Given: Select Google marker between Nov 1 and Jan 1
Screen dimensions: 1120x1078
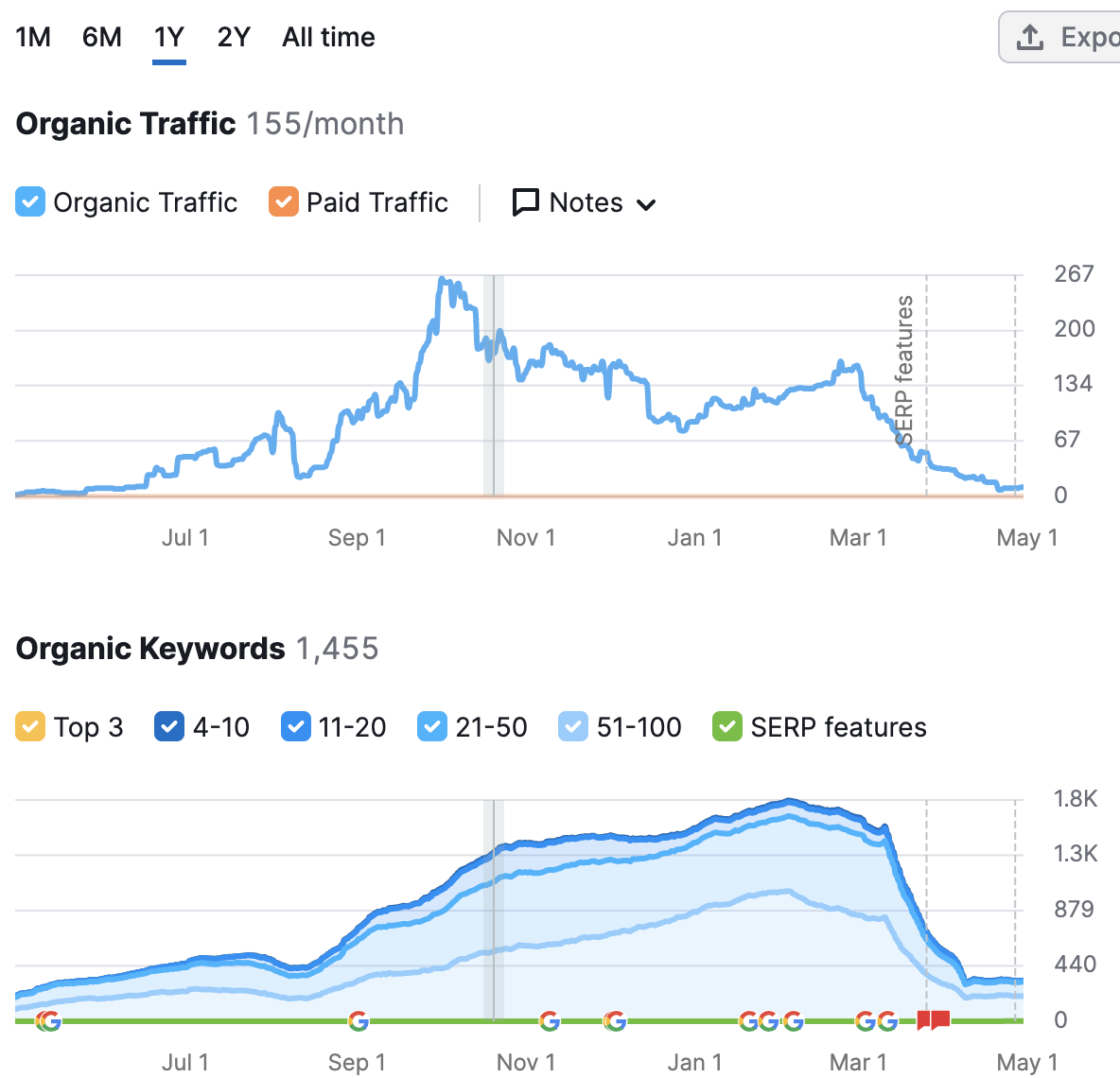Looking at the screenshot, I should click(x=615, y=1020).
